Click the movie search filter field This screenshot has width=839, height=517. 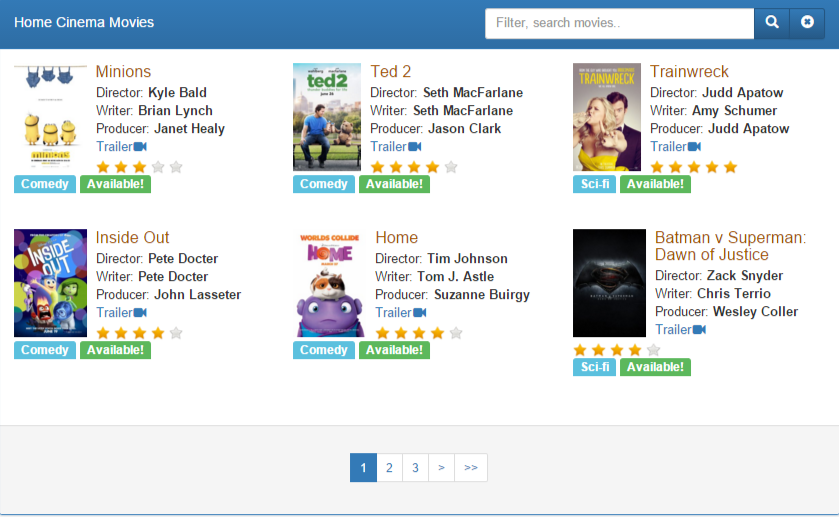619,23
